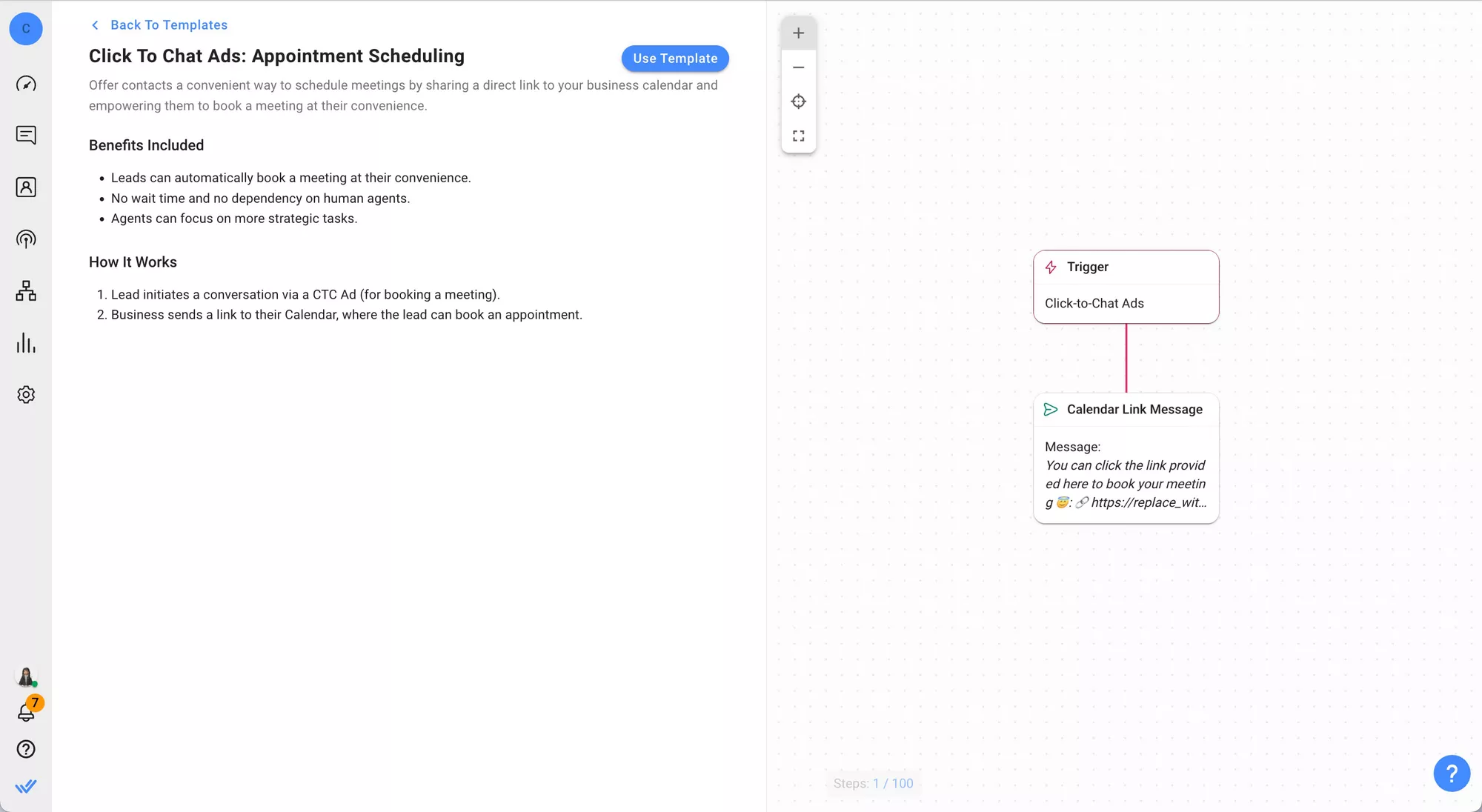Click the zoom-out minus button on canvas
1482x812 pixels.
798,67
